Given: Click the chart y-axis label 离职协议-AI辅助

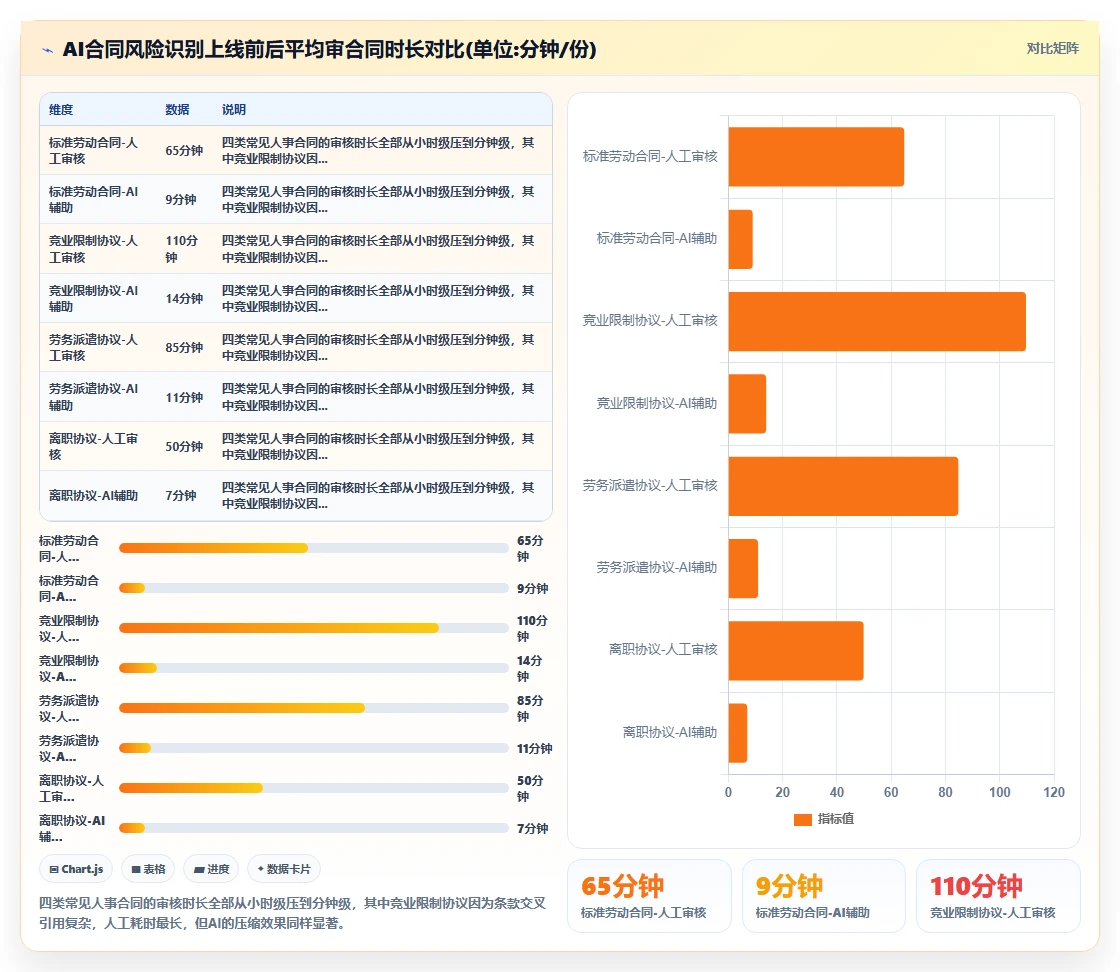Looking at the screenshot, I should point(670,733).
